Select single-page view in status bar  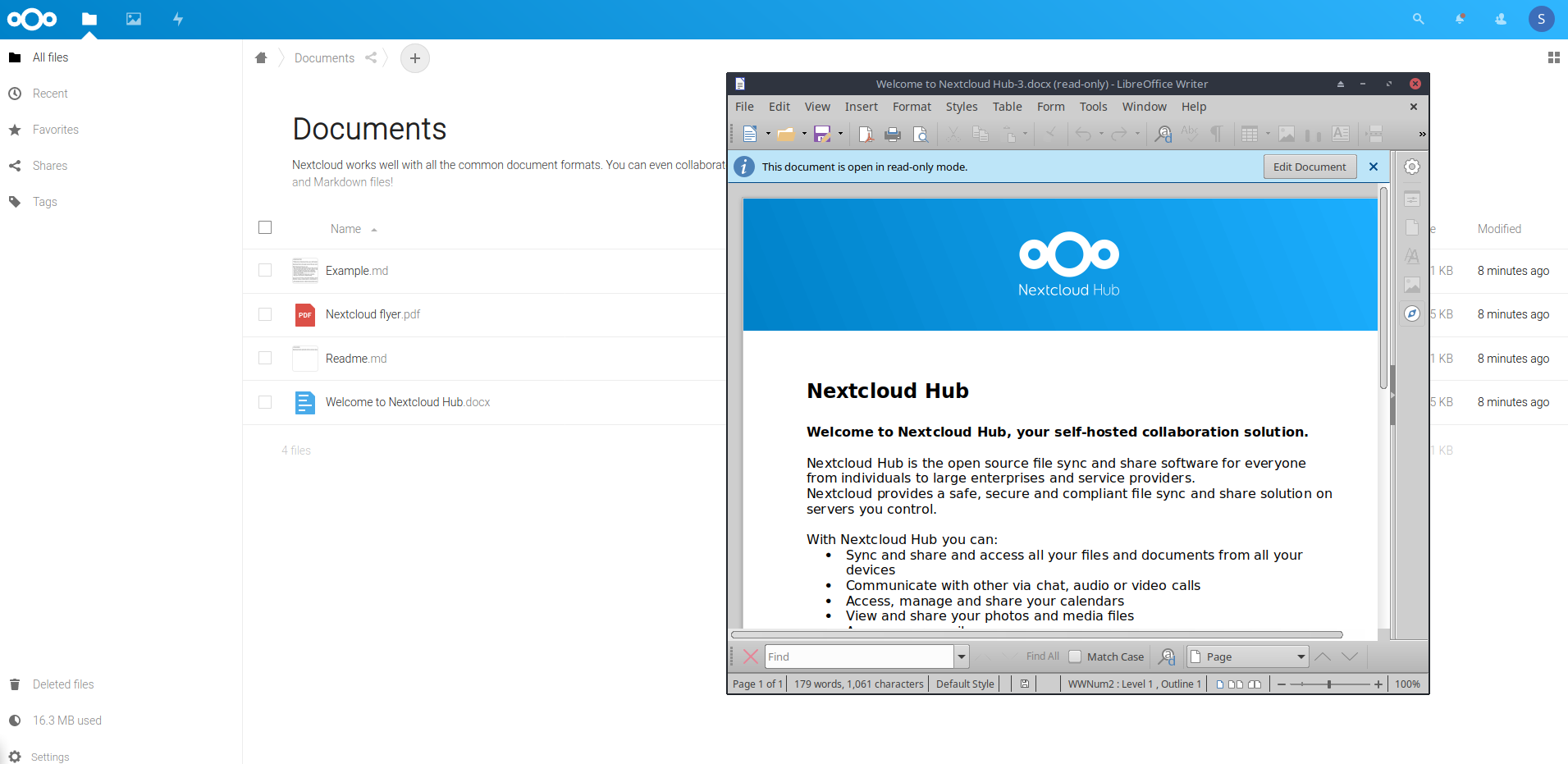point(1220,684)
